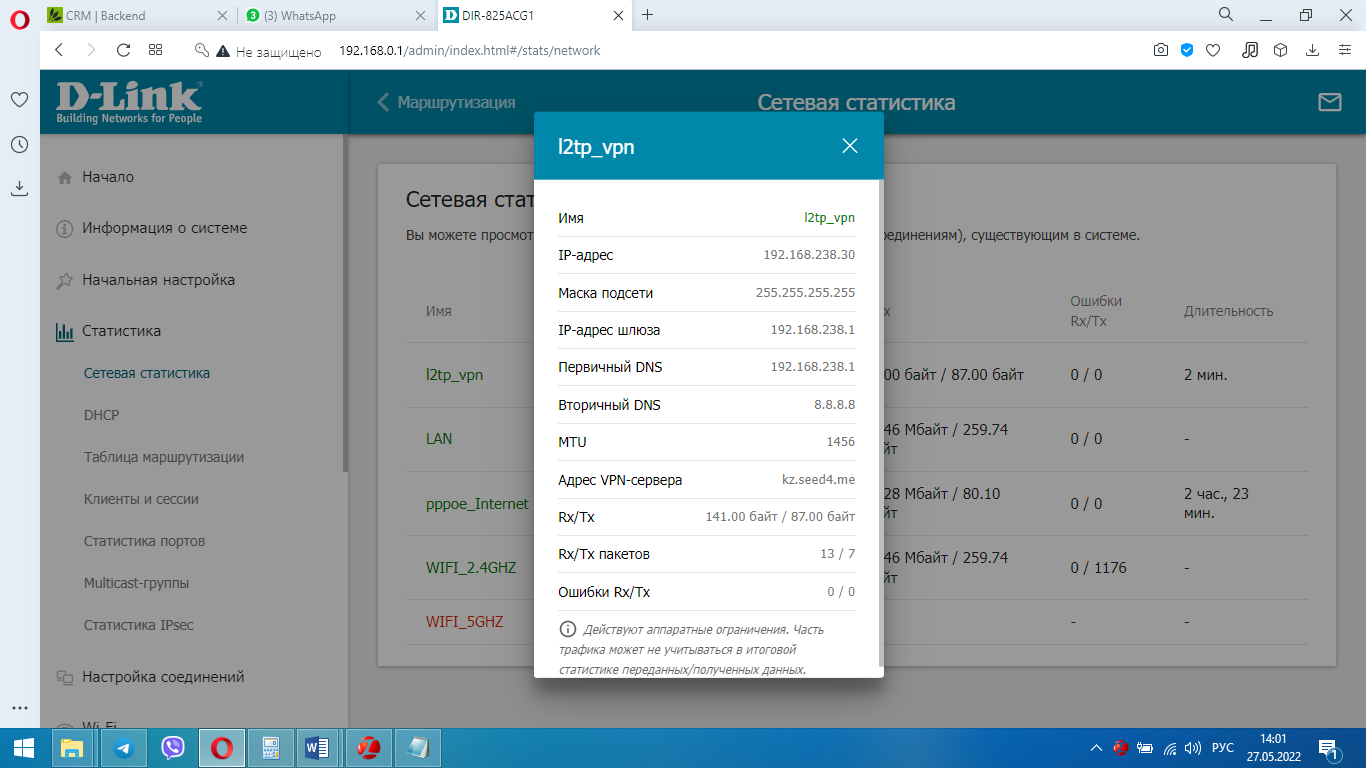
Task: Open Windows notification center
Action: pyautogui.click(x=1330, y=748)
